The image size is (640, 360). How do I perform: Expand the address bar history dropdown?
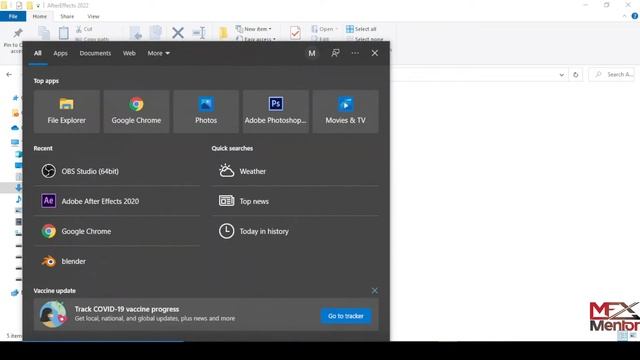pyautogui.click(x=562, y=75)
